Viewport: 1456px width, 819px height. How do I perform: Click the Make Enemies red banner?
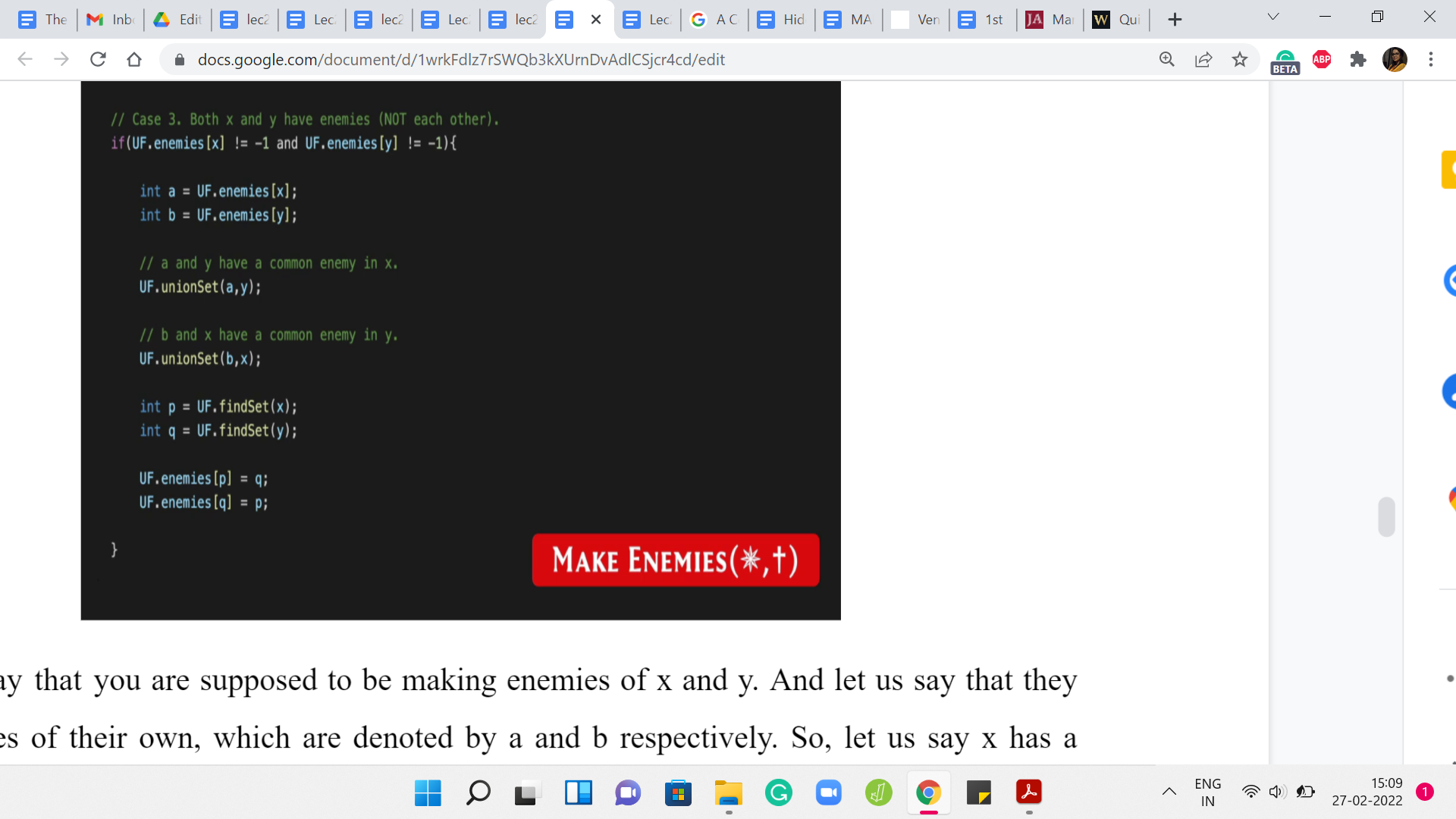(x=676, y=560)
